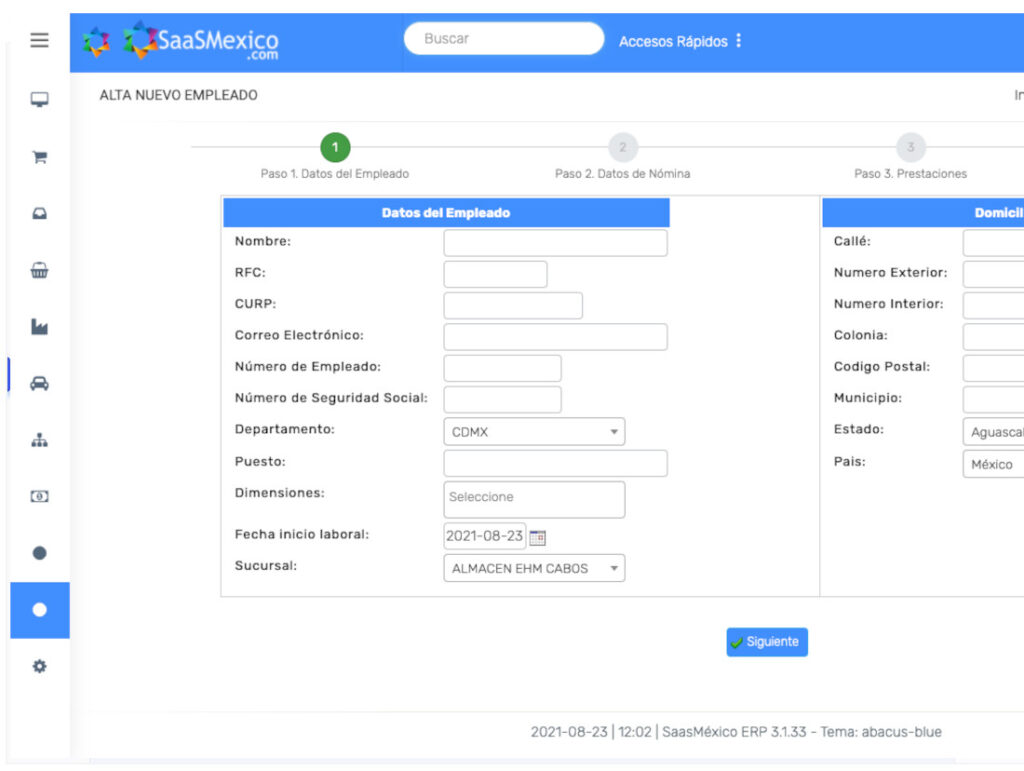1024x771 pixels.
Task: Open the shopping cart sidebar section
Action: [x=39, y=157]
